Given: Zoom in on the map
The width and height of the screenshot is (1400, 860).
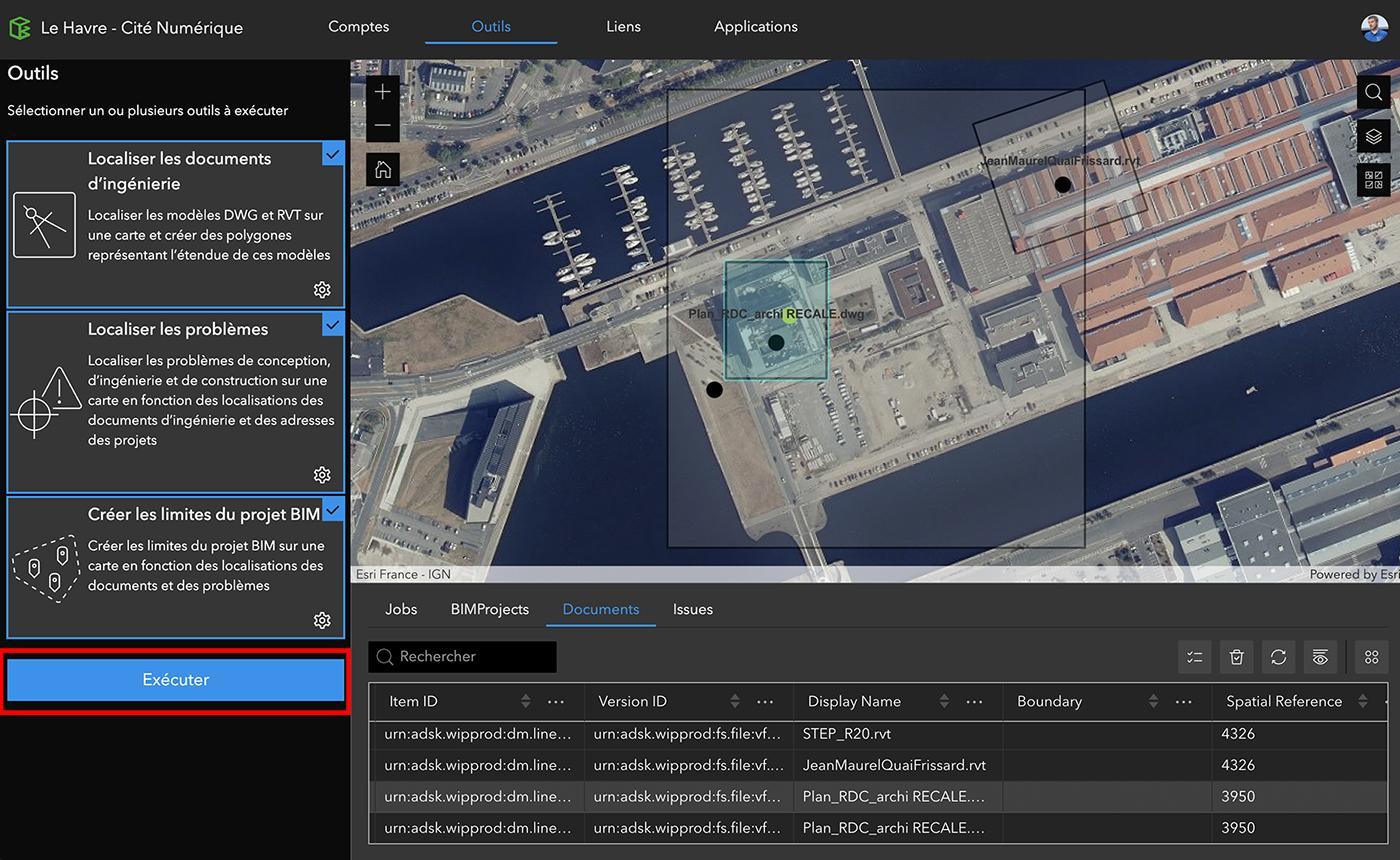Looking at the screenshot, I should (383, 92).
